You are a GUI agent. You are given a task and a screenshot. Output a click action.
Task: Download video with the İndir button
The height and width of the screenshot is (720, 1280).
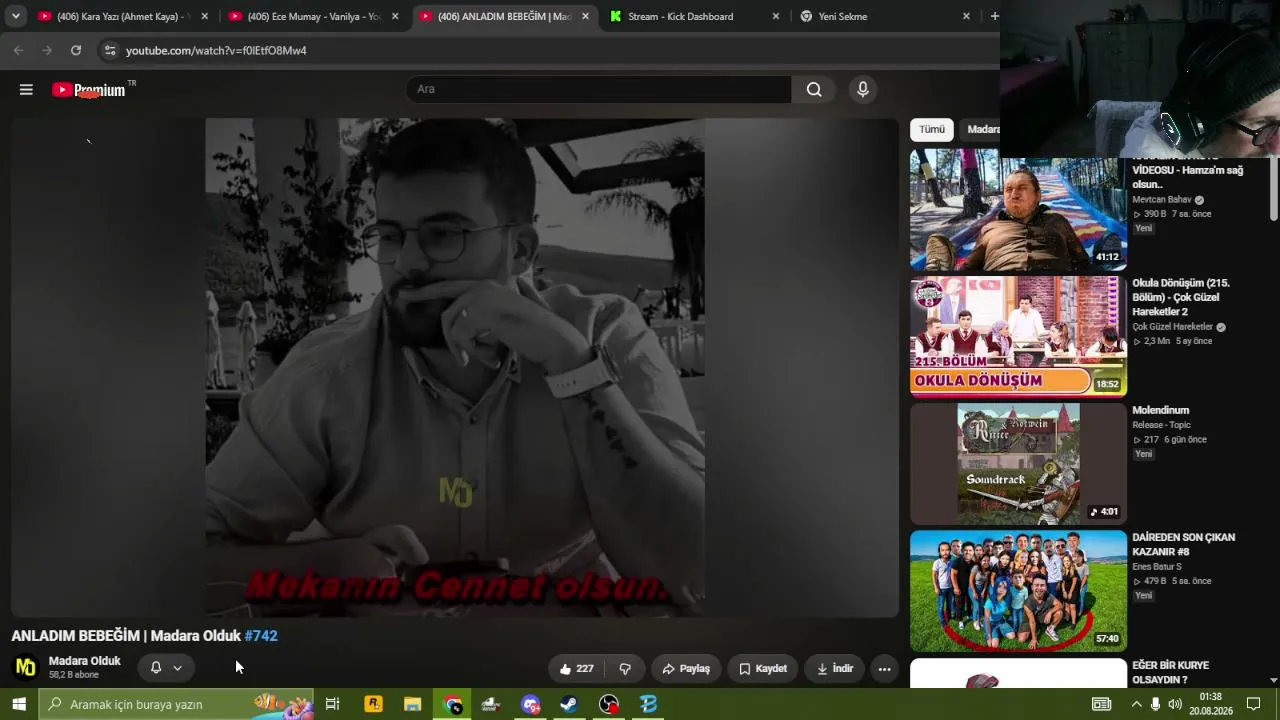click(835, 669)
